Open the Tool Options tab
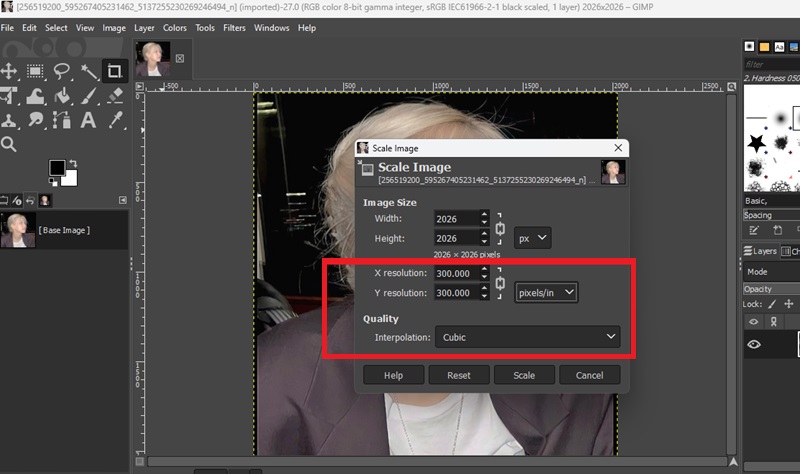800x474 pixels. [4, 201]
